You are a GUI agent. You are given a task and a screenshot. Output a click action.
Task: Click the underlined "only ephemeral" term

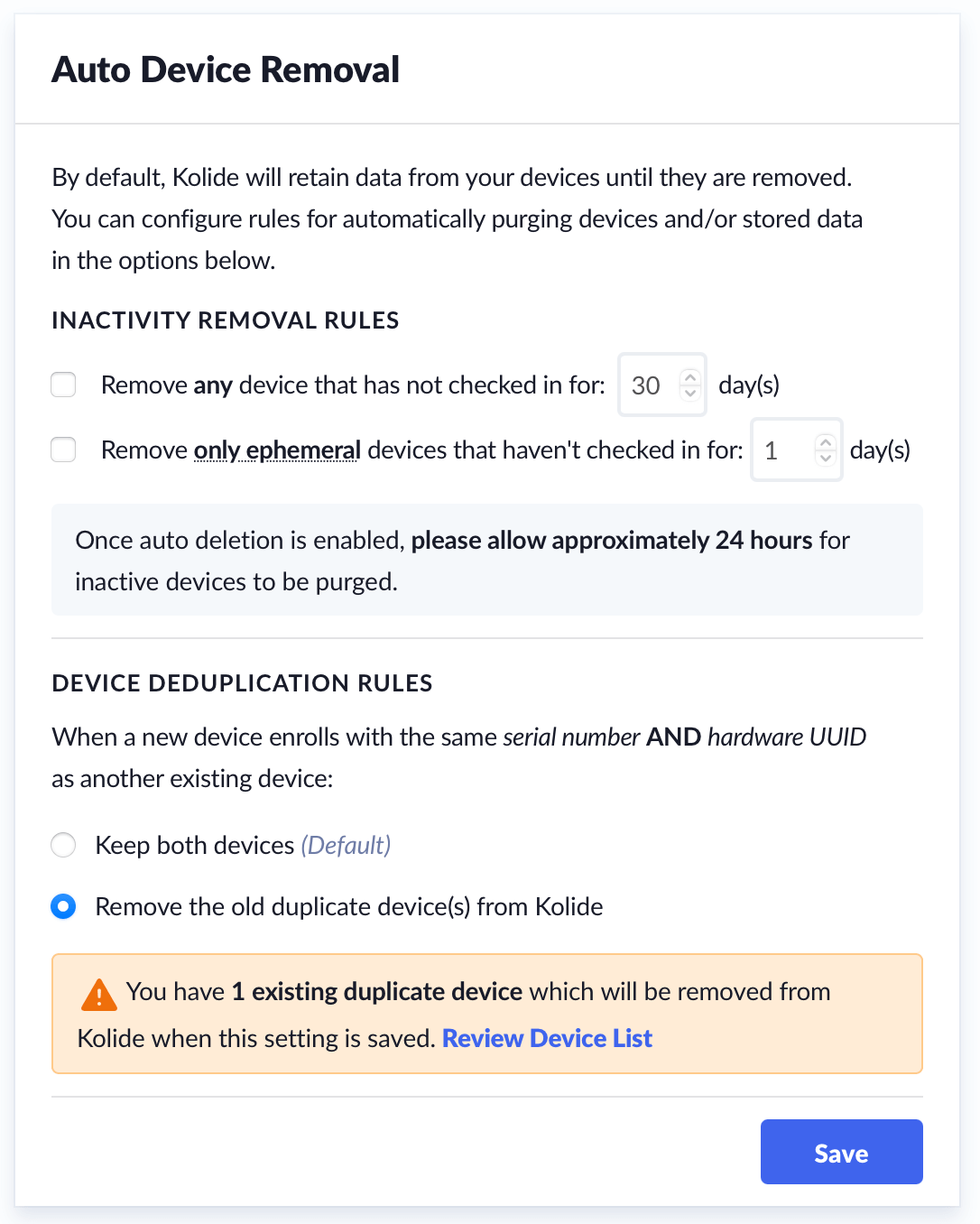277,450
